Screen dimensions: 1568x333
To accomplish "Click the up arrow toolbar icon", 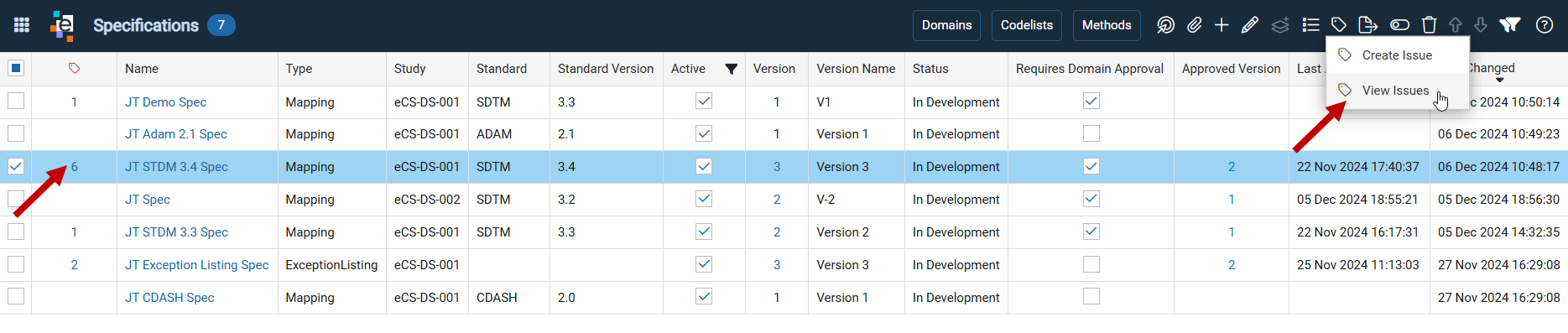I will point(1456,25).
